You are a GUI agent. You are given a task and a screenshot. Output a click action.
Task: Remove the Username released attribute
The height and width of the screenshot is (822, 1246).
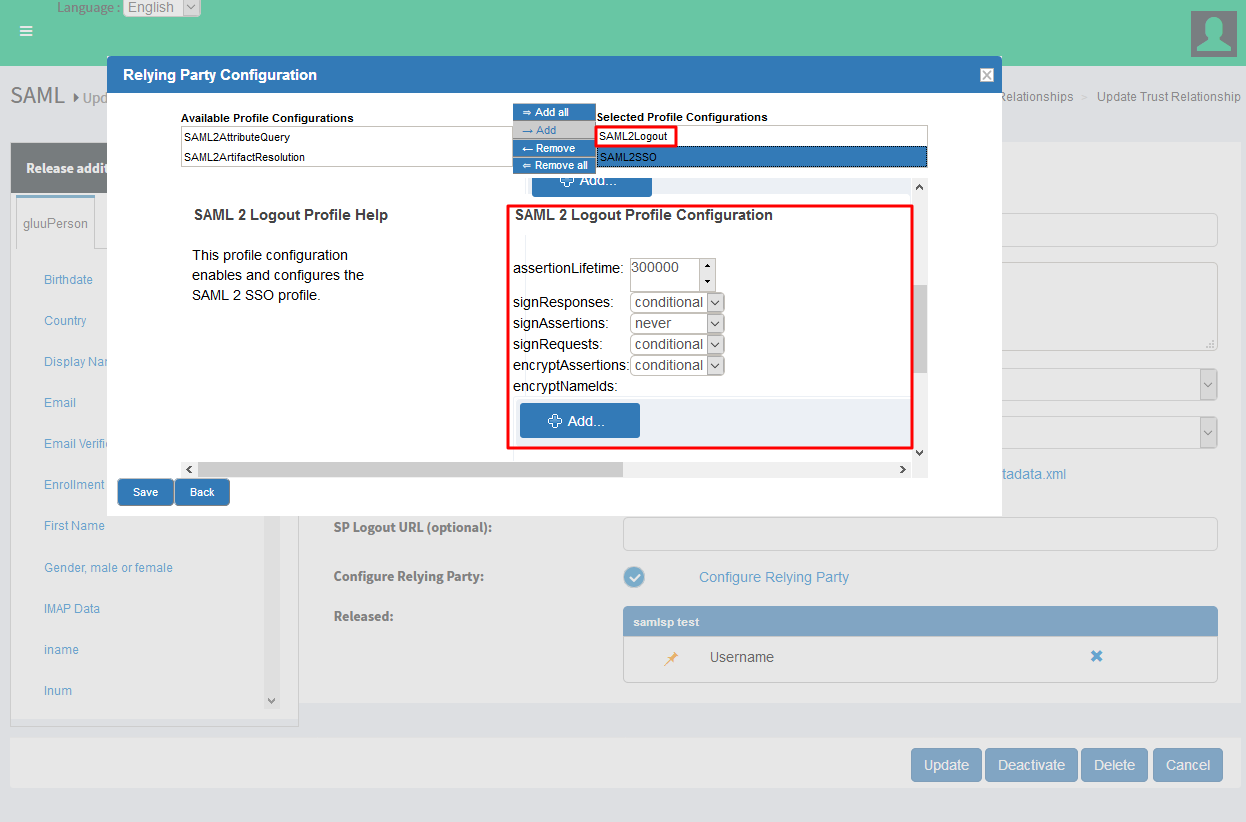[1096, 657]
